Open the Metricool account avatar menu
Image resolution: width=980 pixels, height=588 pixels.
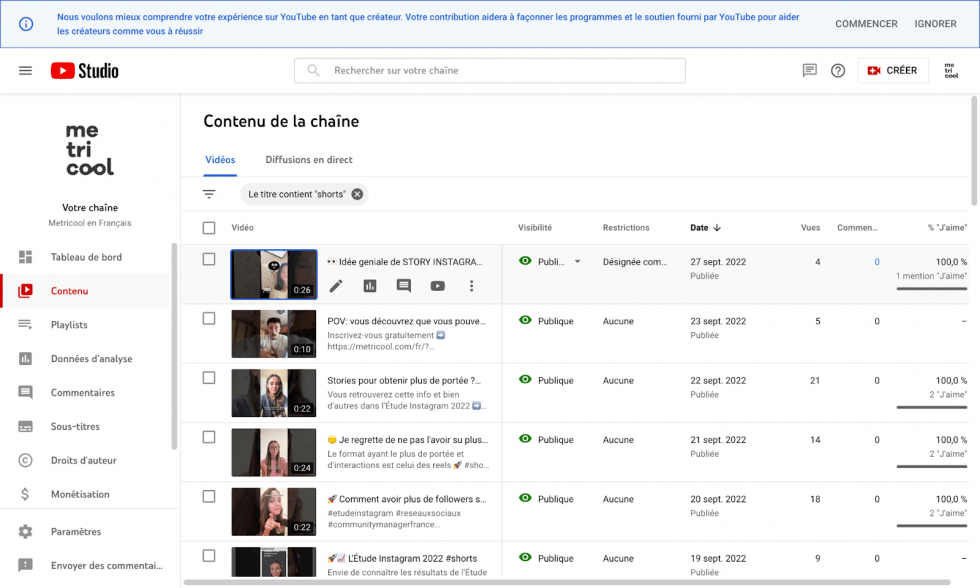point(951,71)
